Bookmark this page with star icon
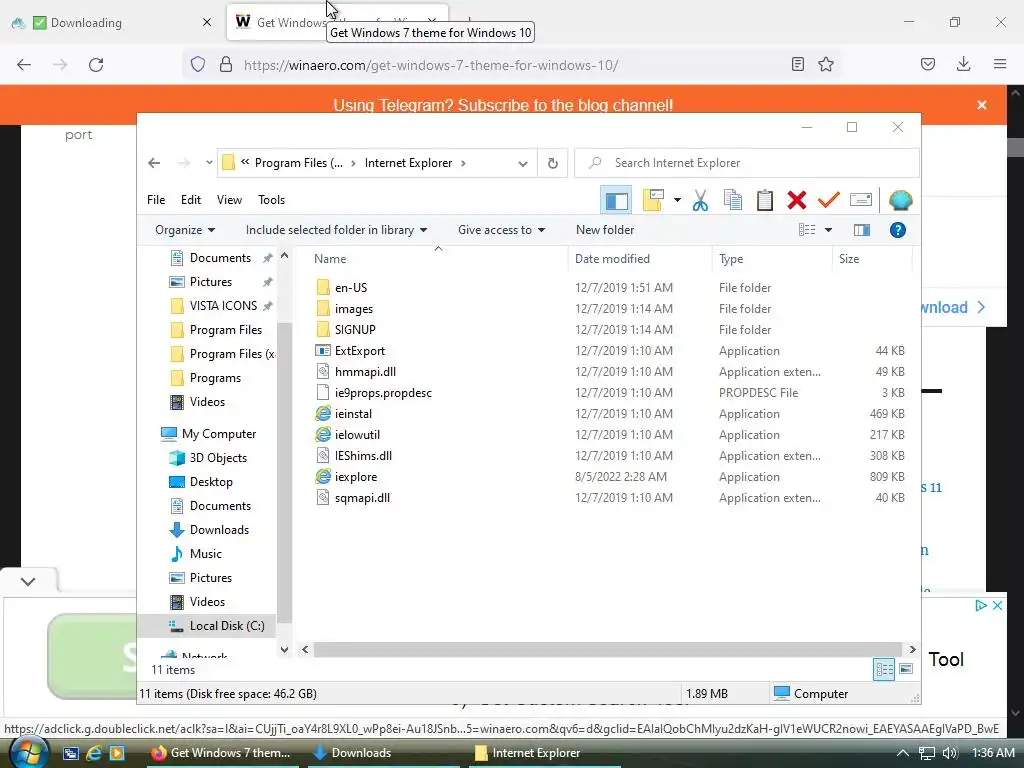This screenshot has height=768, width=1024. pos(825,65)
